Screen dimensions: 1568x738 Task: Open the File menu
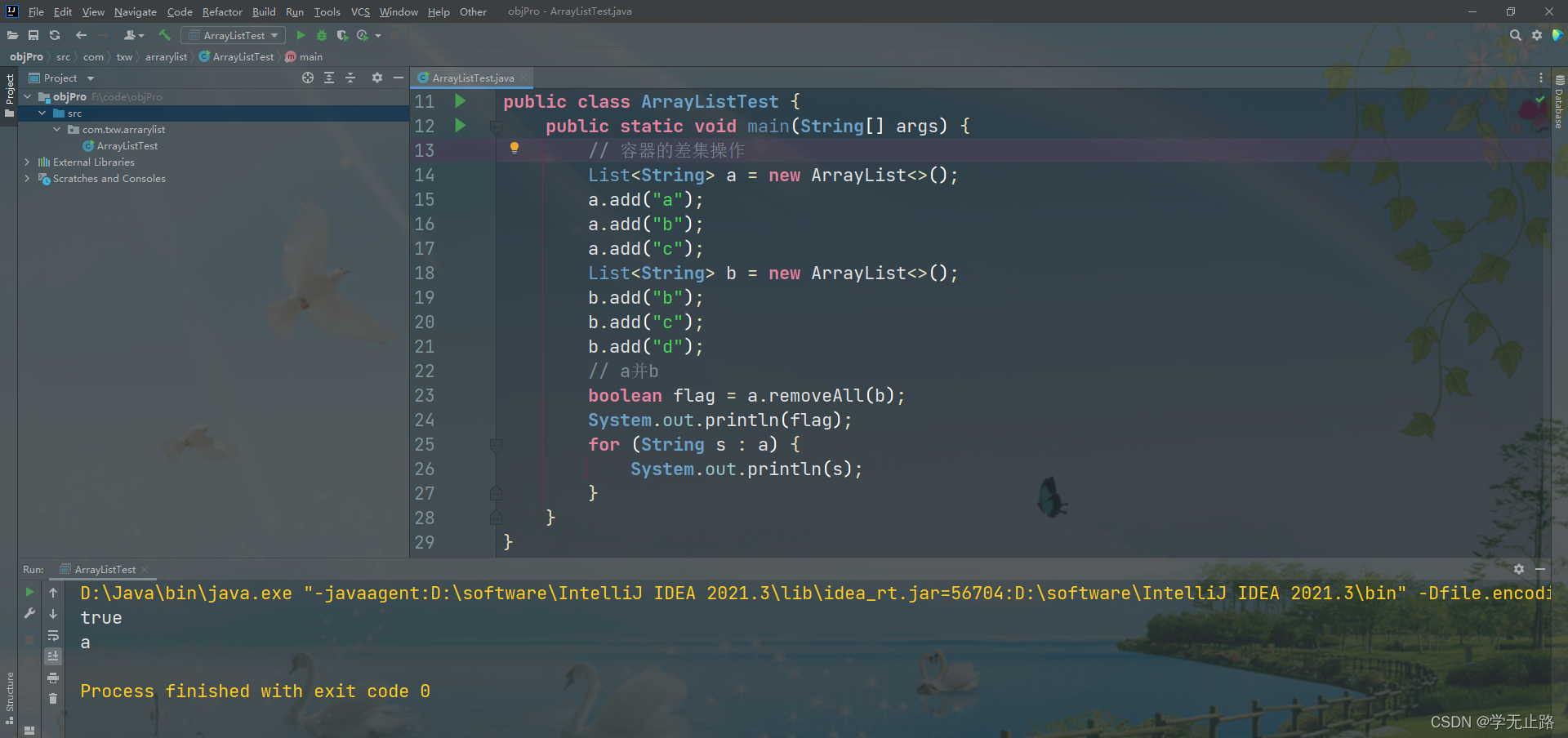36,11
